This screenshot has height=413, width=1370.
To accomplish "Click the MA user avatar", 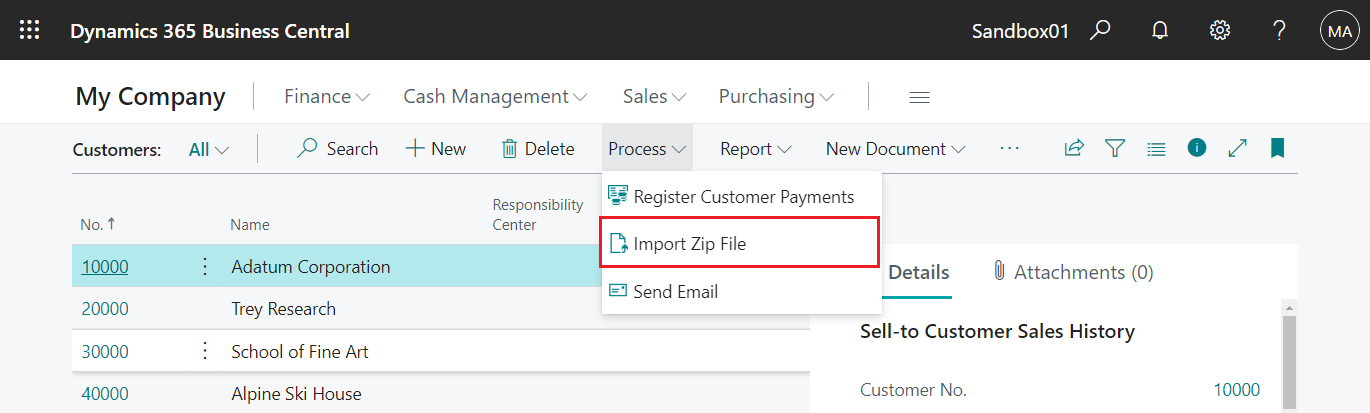I will click(1338, 31).
